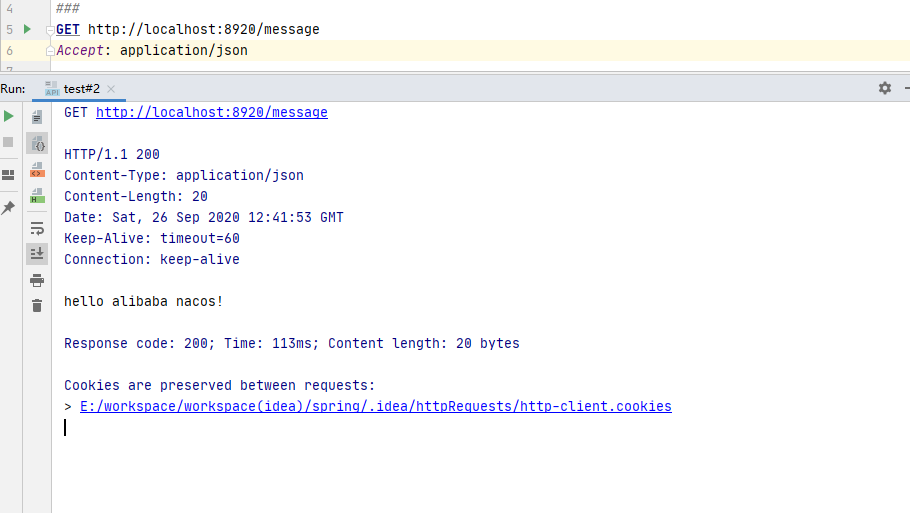Hide the Run tool window
Viewport: 910px width, 513px height.
pos(905,88)
